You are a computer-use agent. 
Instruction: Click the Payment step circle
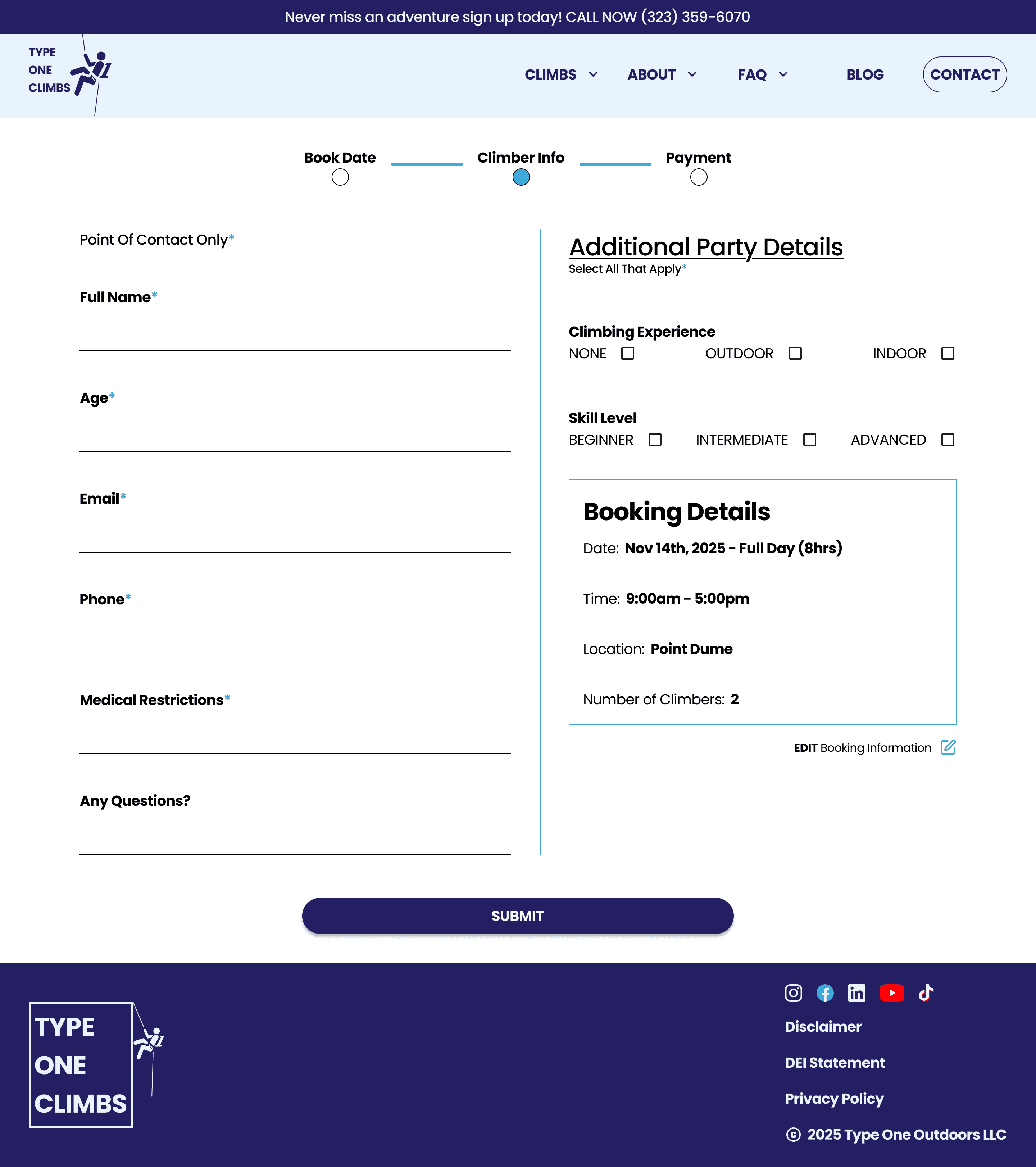[699, 177]
